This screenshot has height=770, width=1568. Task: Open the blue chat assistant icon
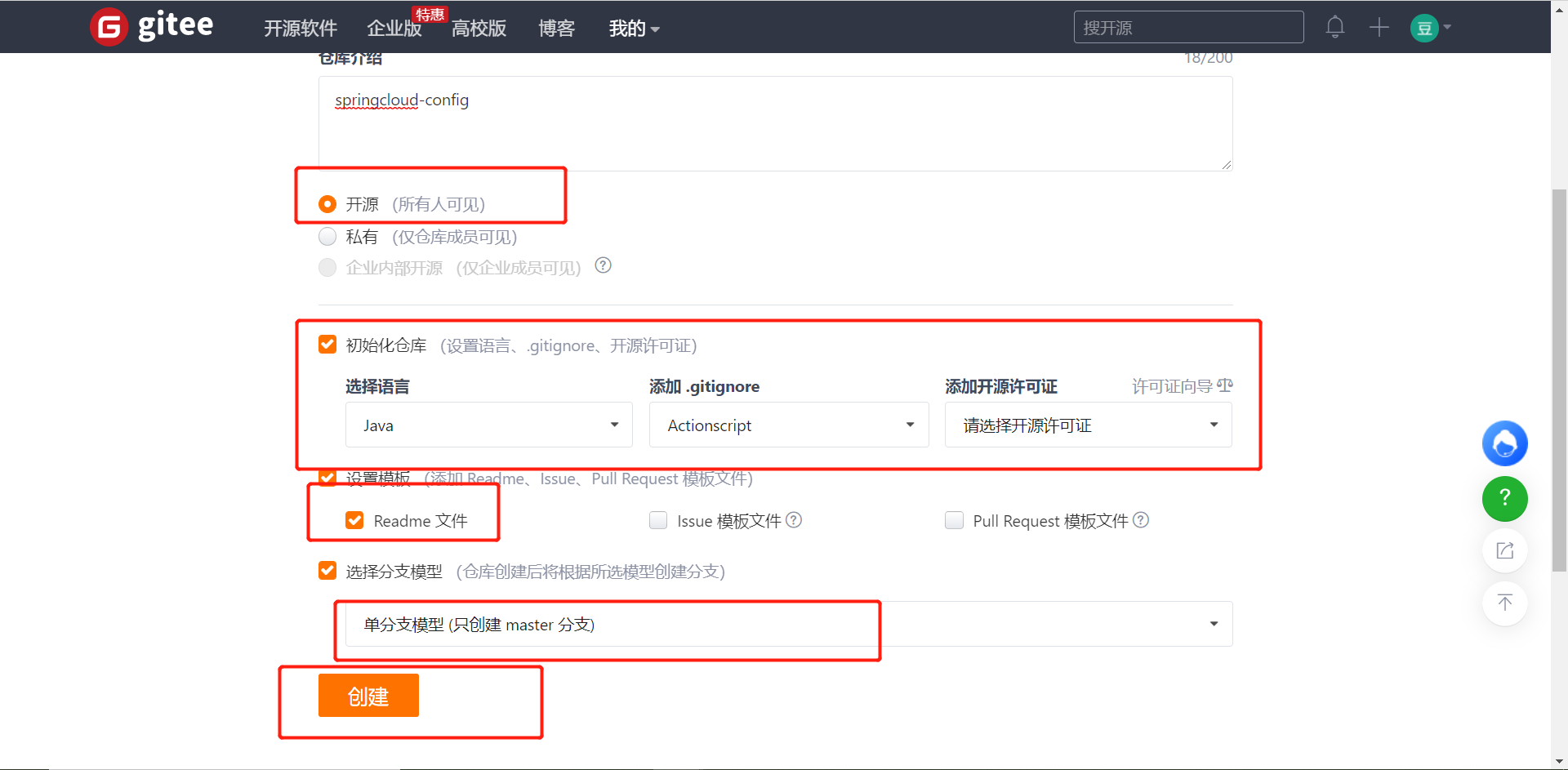[1505, 443]
